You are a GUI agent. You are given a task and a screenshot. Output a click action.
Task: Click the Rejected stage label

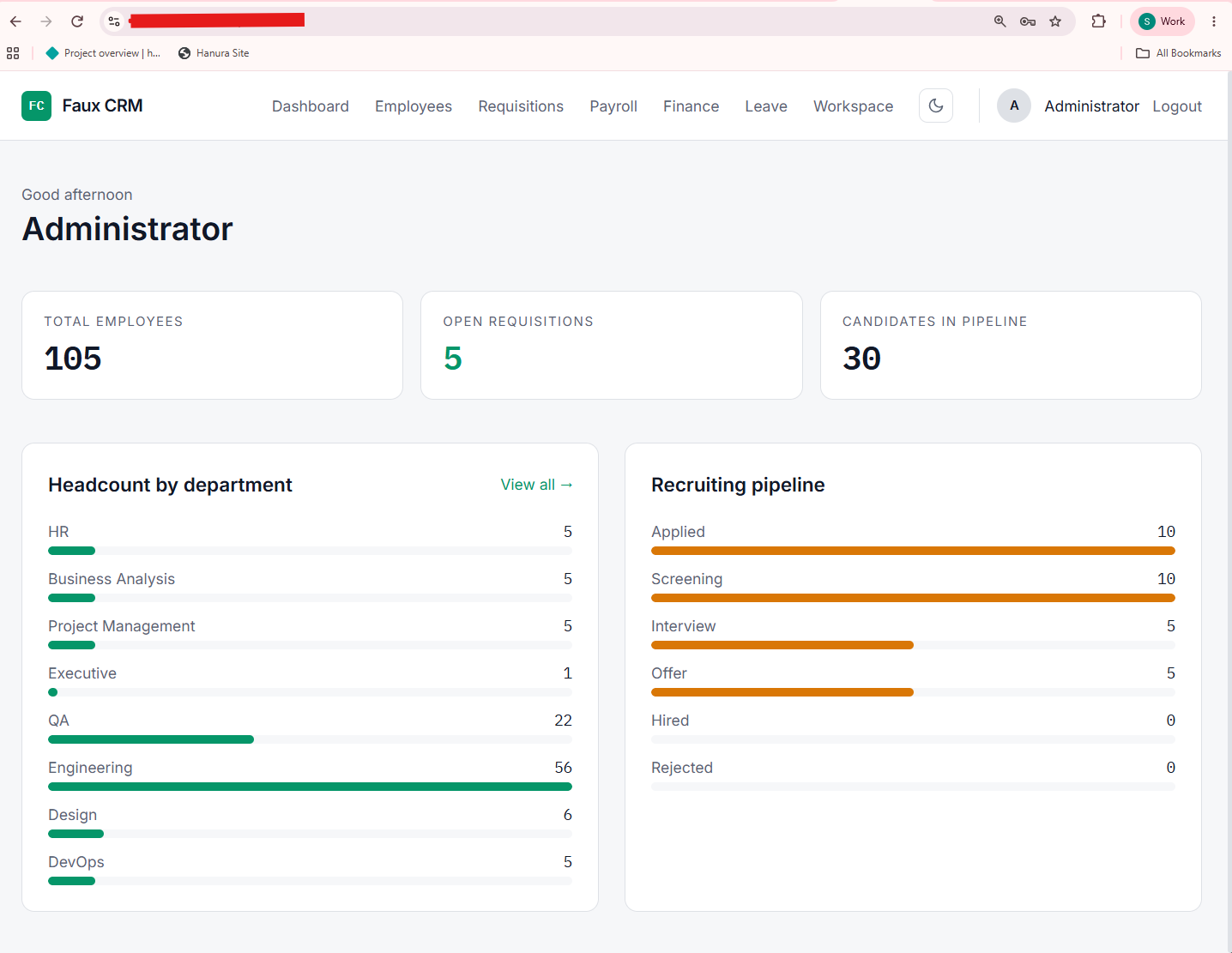coord(682,768)
